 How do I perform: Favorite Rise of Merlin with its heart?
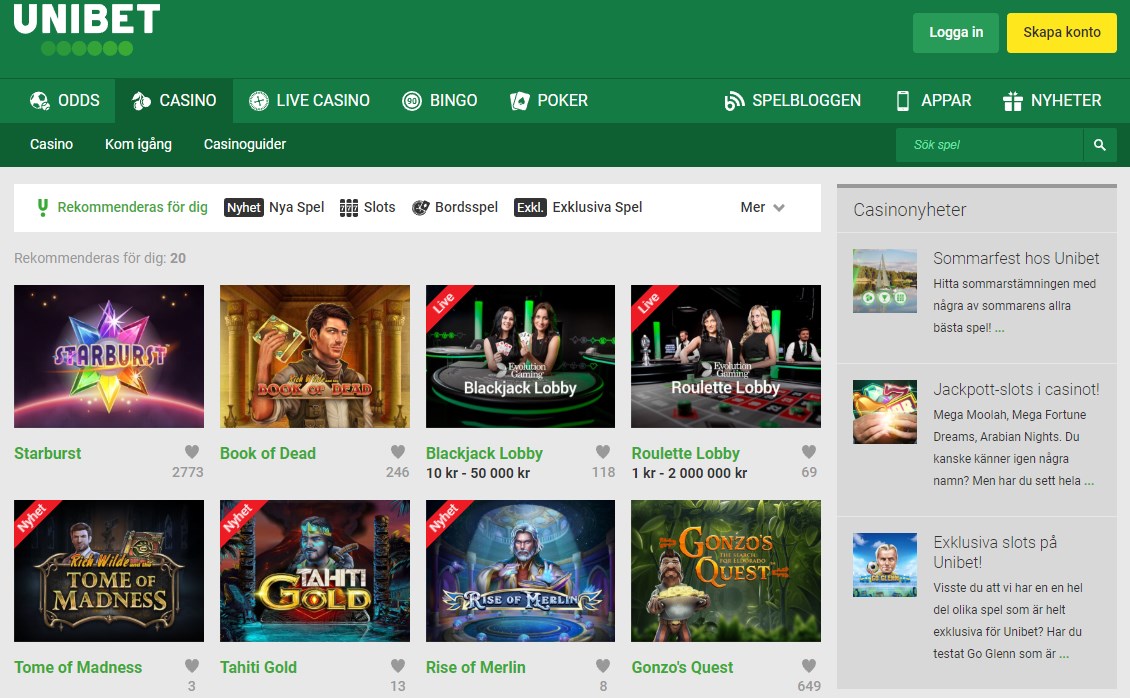tap(603, 666)
